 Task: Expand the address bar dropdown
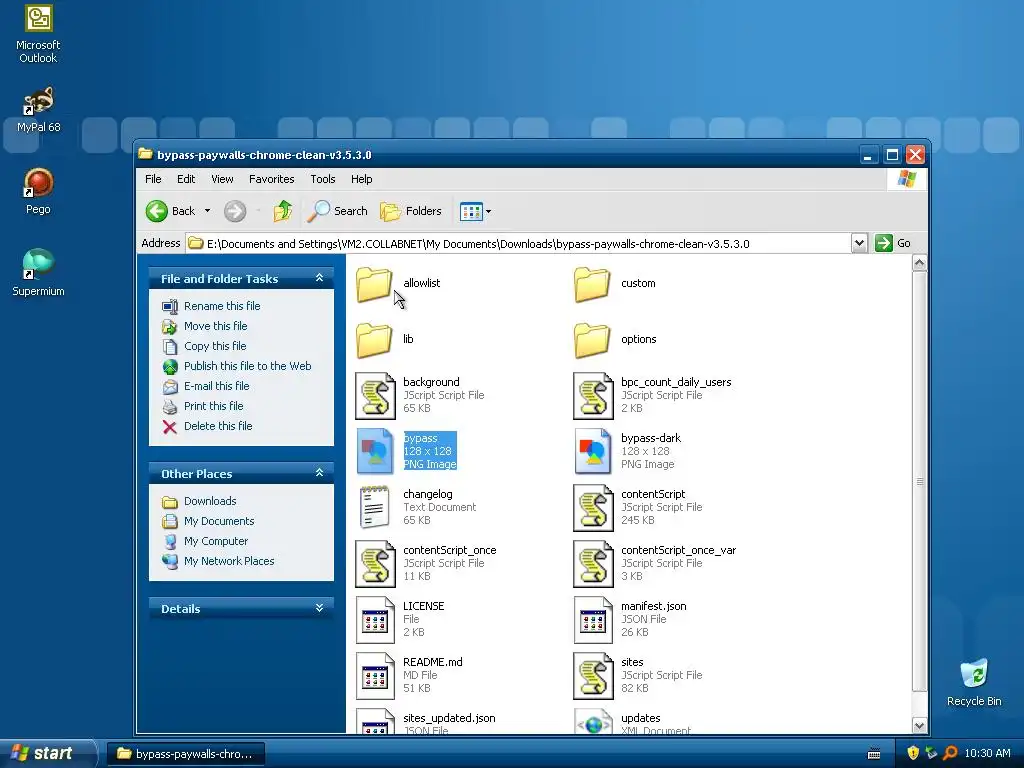coord(859,244)
